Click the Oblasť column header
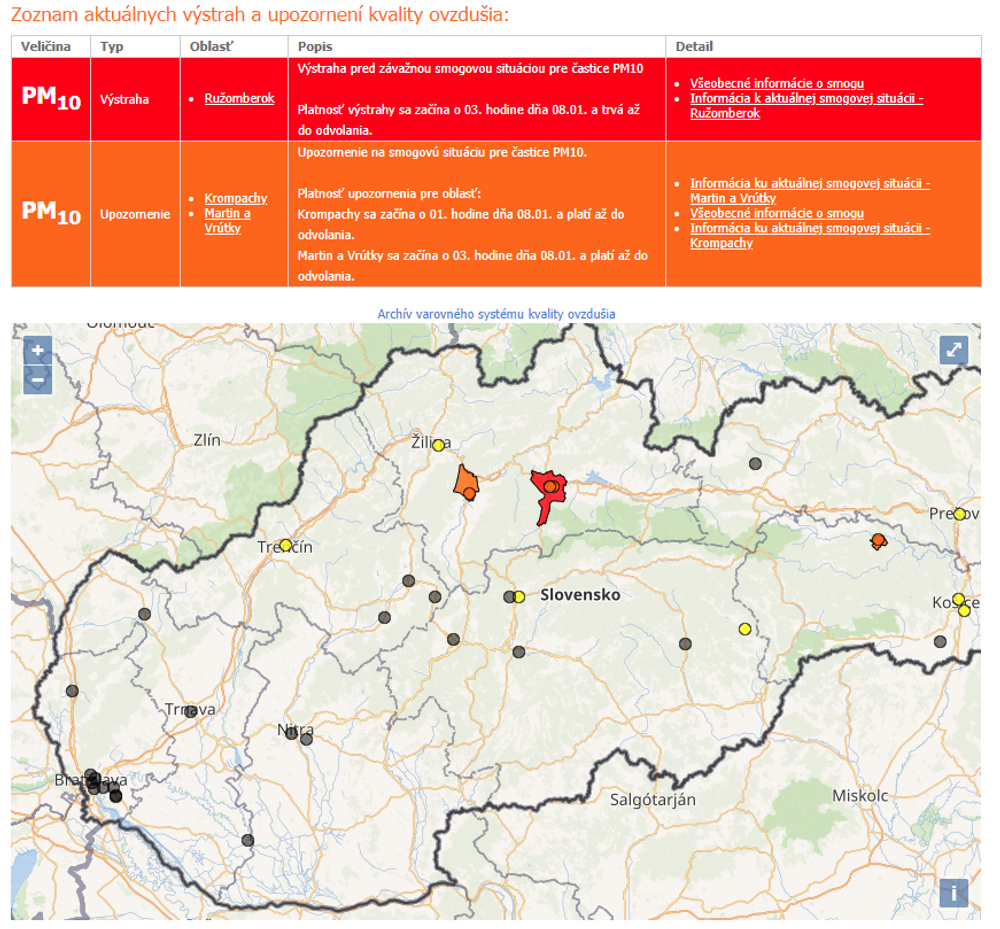Viewport: 1000px width, 929px height. [x=213, y=47]
